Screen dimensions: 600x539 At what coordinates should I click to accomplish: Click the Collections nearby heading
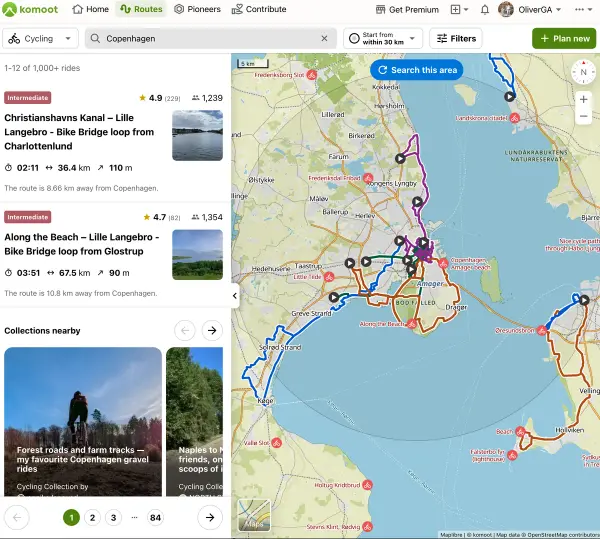42,331
